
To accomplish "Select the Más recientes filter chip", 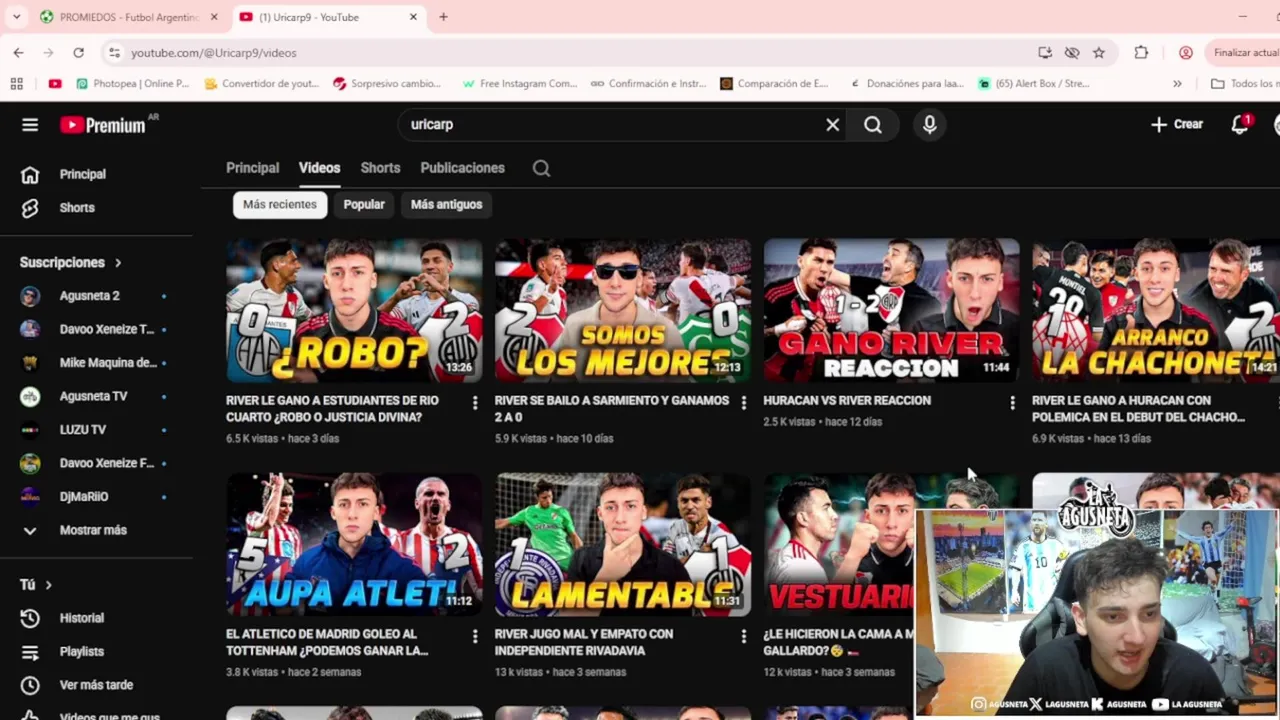I will (280, 204).
